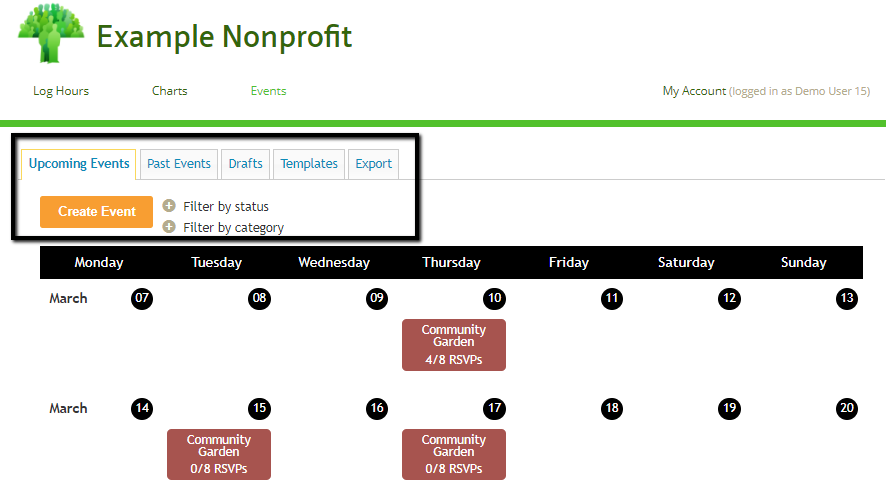This screenshot has height=495, width=886.
Task: Open the Log Hours menu item
Action: click(61, 91)
